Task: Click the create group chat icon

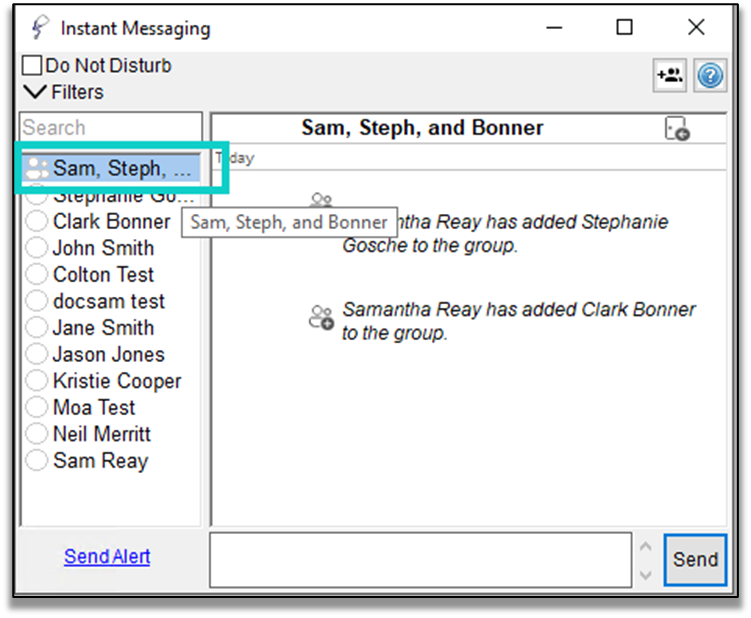Action: [669, 76]
